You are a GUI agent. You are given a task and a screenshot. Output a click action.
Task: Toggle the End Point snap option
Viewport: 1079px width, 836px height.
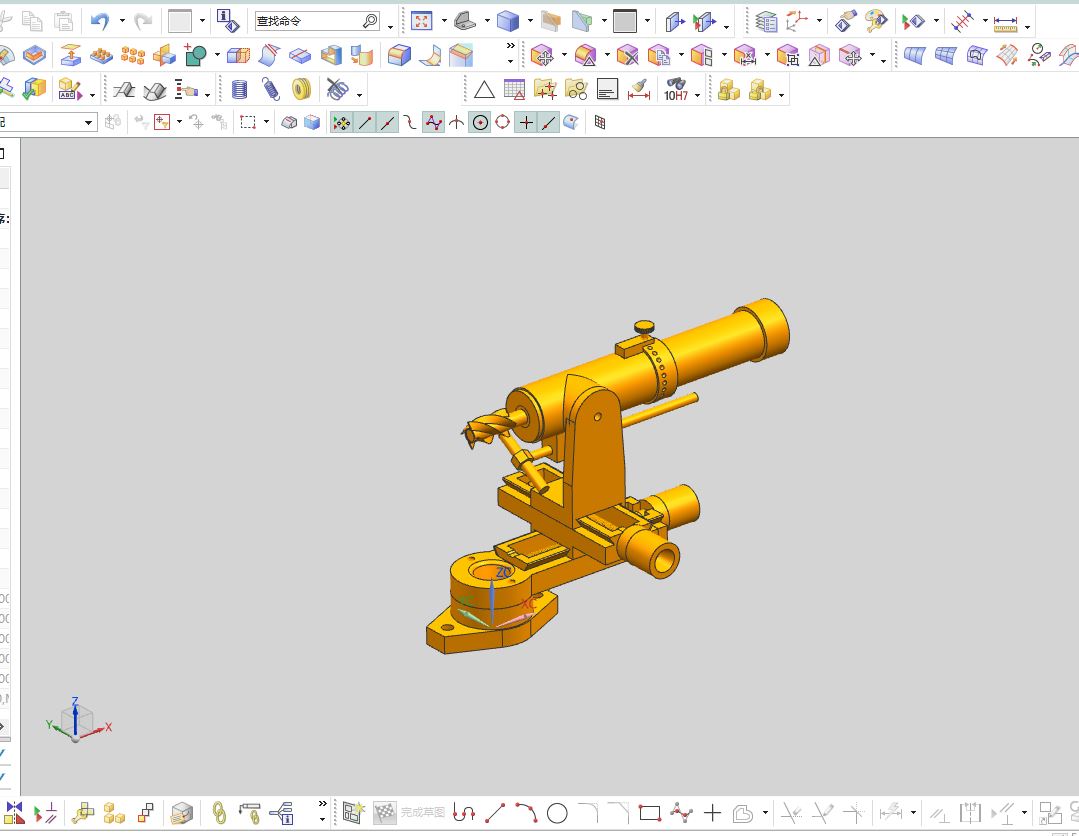pos(365,122)
